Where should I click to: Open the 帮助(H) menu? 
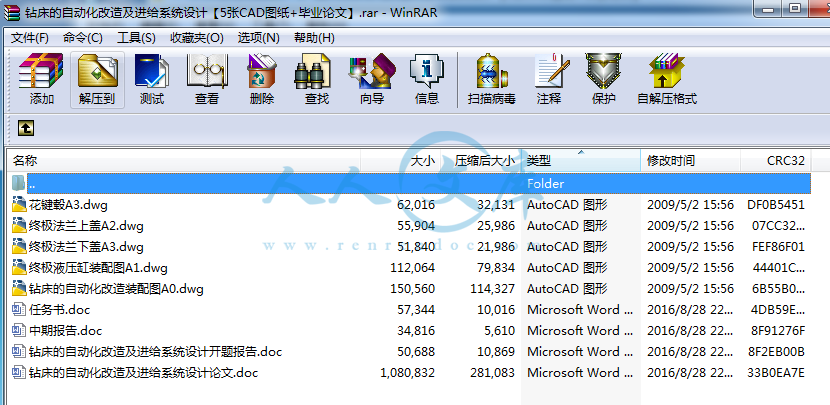[314, 38]
